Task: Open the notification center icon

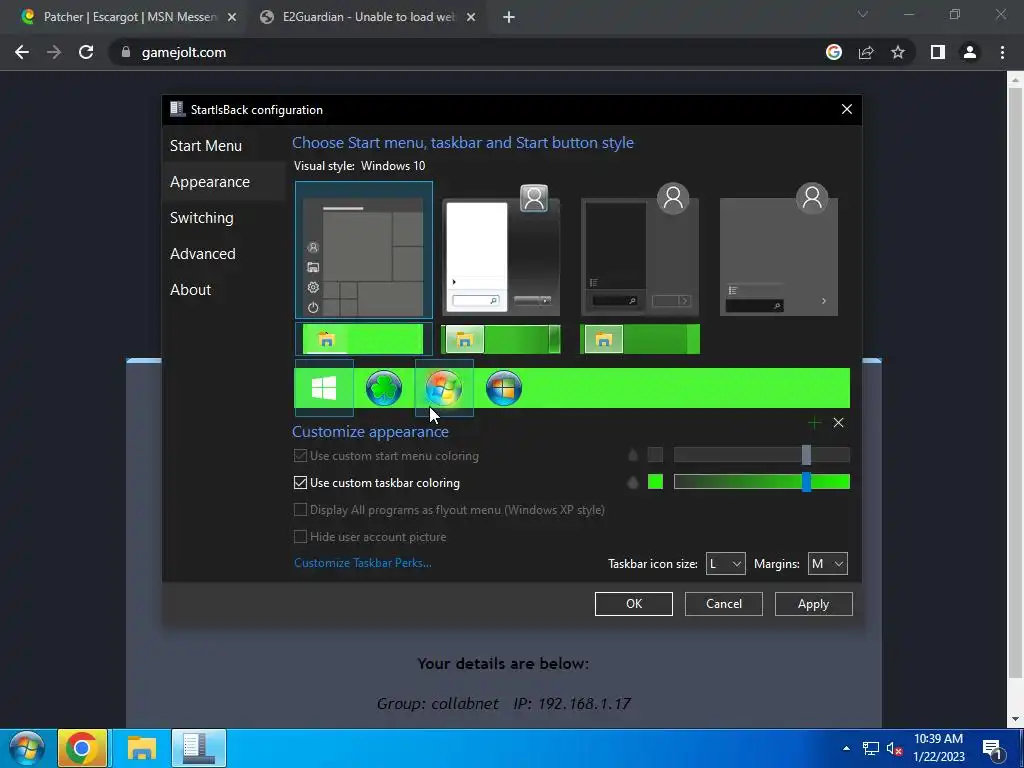Action: click(993, 748)
